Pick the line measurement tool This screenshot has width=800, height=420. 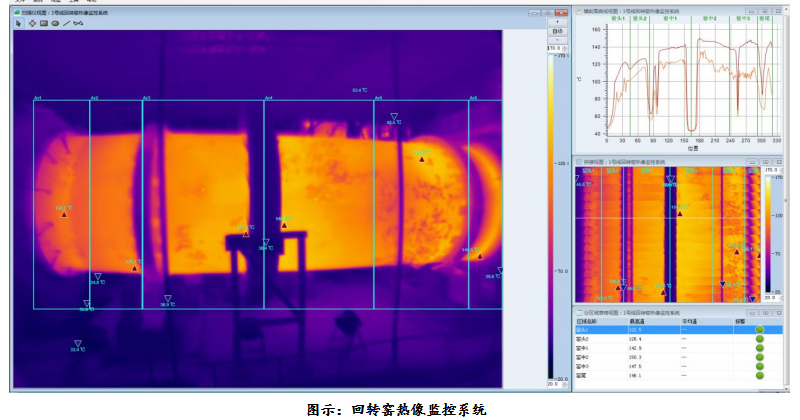[67, 23]
